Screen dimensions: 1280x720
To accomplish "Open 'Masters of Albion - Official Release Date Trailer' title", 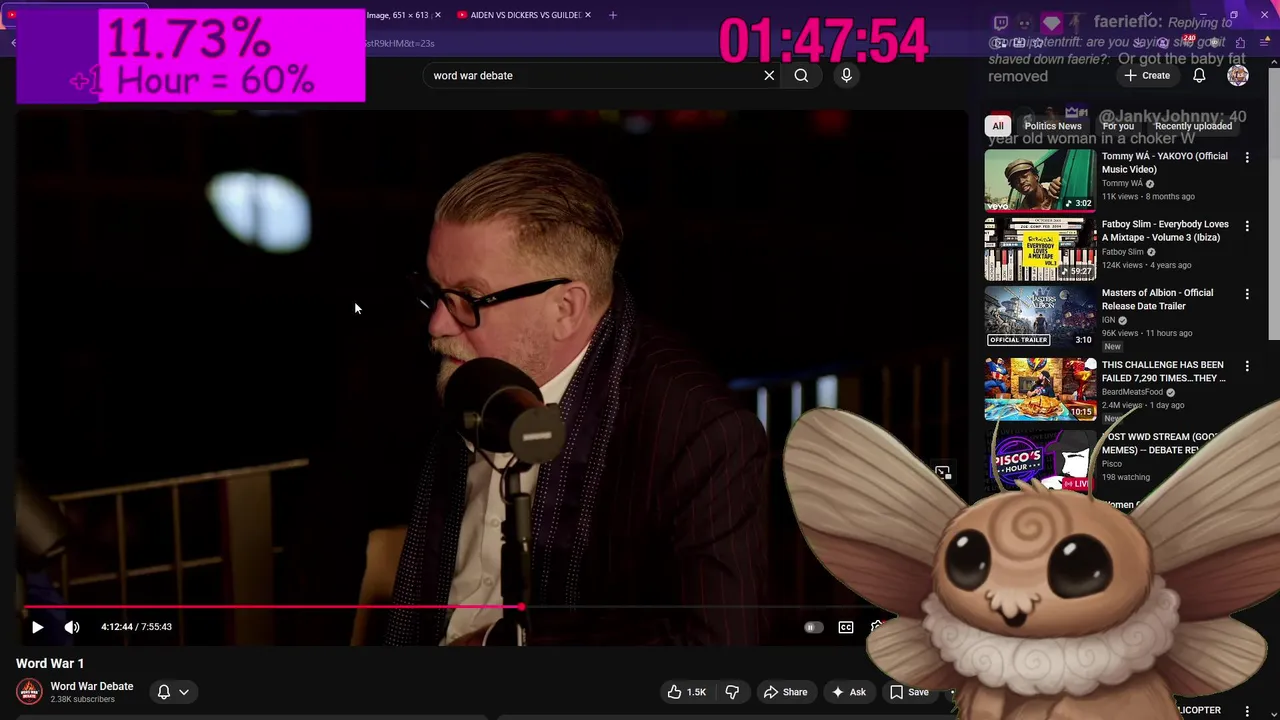I will pyautogui.click(x=1157, y=299).
